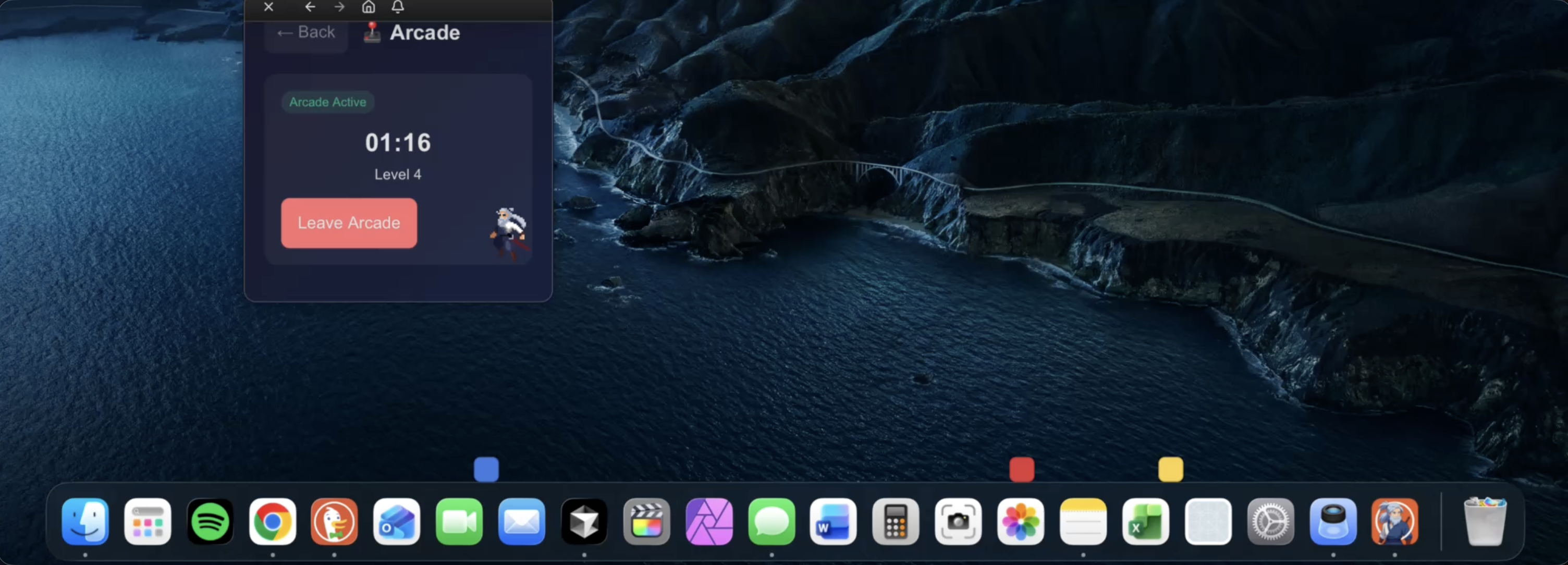Launch Final Cut Pro from the Dock
Viewport: 1568px width, 565px height.
tap(646, 522)
